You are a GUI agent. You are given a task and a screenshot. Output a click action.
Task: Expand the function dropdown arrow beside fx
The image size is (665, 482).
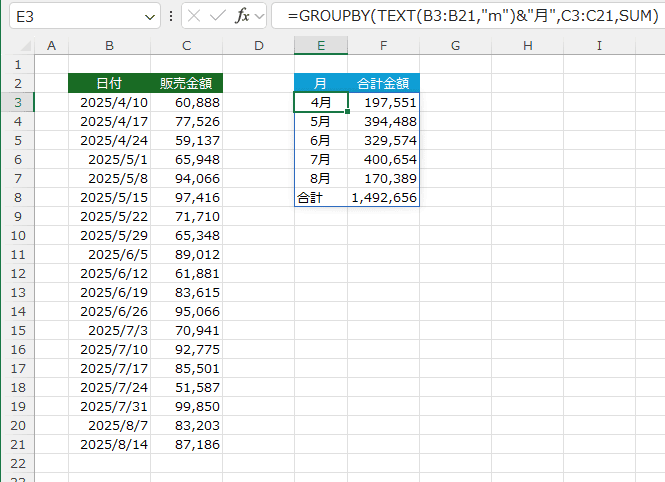pos(260,17)
